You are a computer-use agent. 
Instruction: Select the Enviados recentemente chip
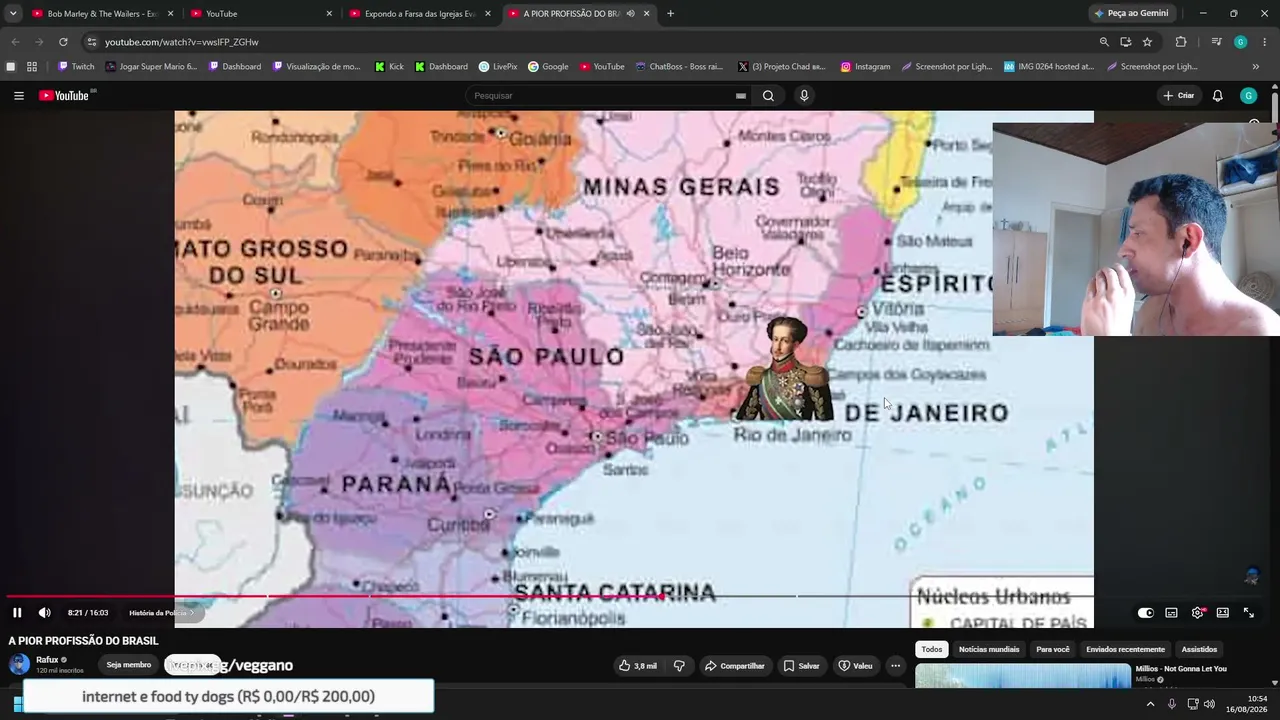1126,650
